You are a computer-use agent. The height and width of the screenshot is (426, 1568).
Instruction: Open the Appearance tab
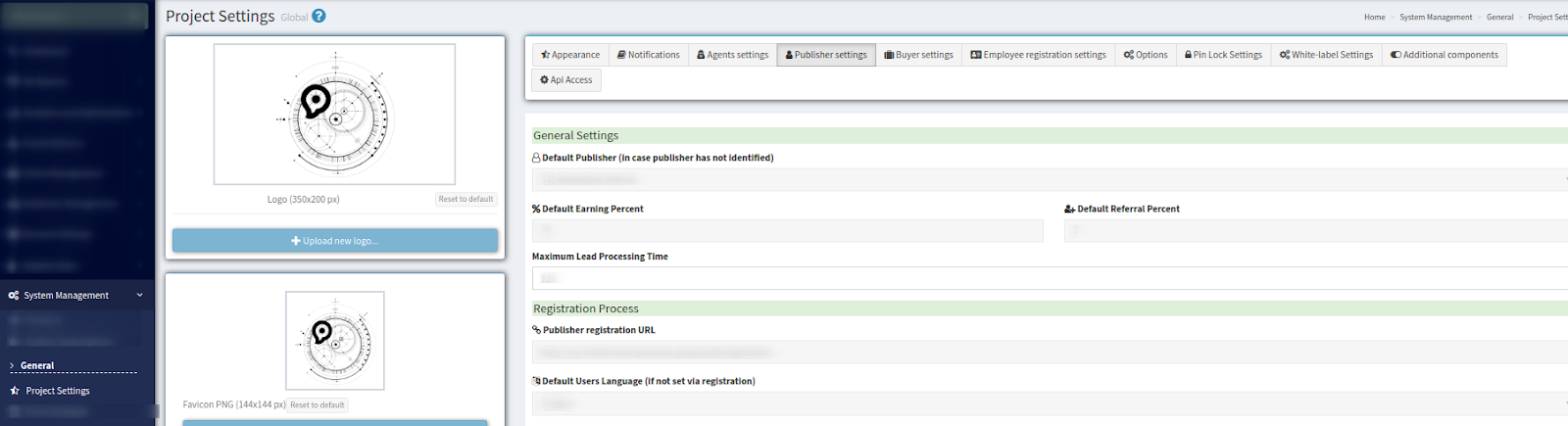pos(570,55)
